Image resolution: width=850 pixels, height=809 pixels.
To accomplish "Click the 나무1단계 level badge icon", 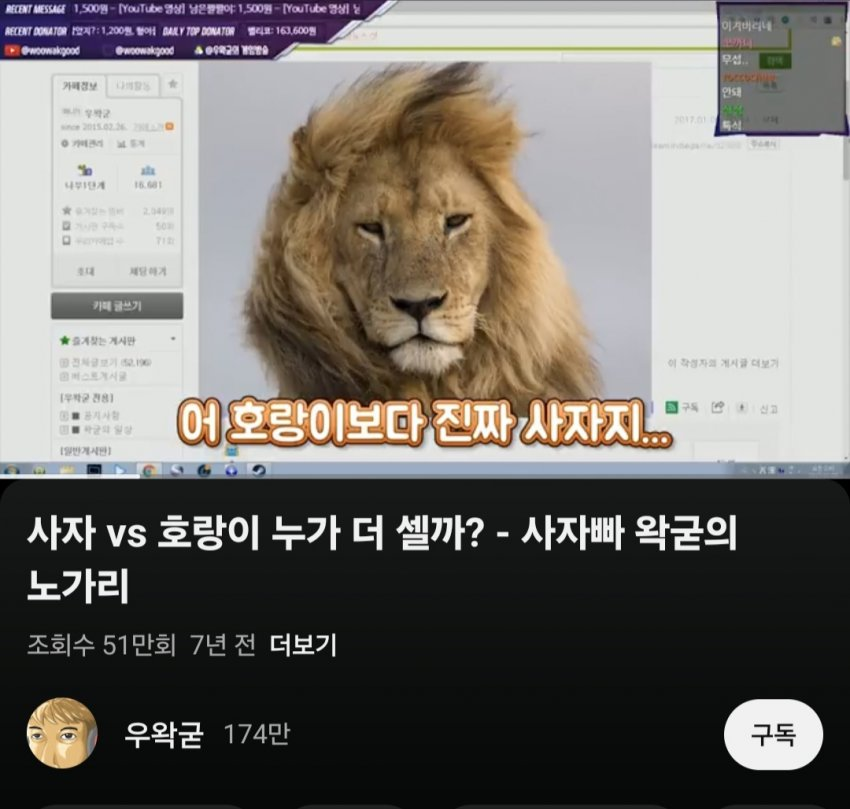I will point(85,170).
